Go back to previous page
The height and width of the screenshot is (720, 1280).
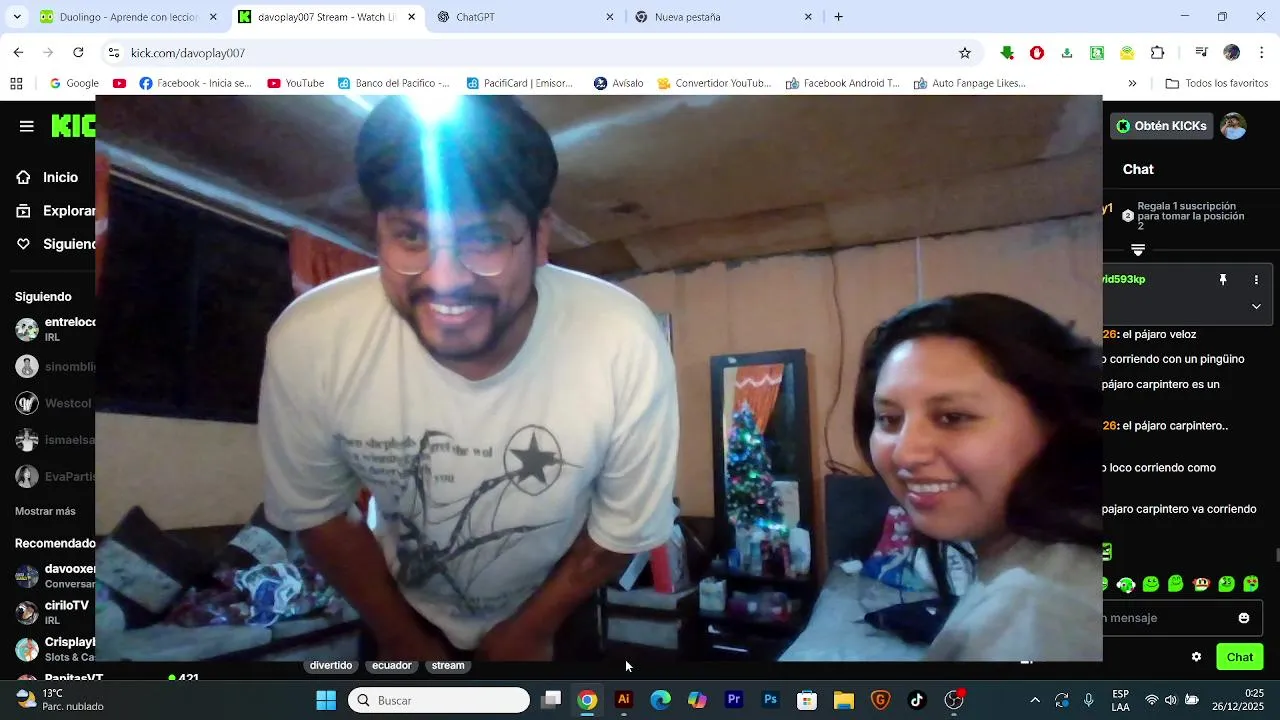18,53
